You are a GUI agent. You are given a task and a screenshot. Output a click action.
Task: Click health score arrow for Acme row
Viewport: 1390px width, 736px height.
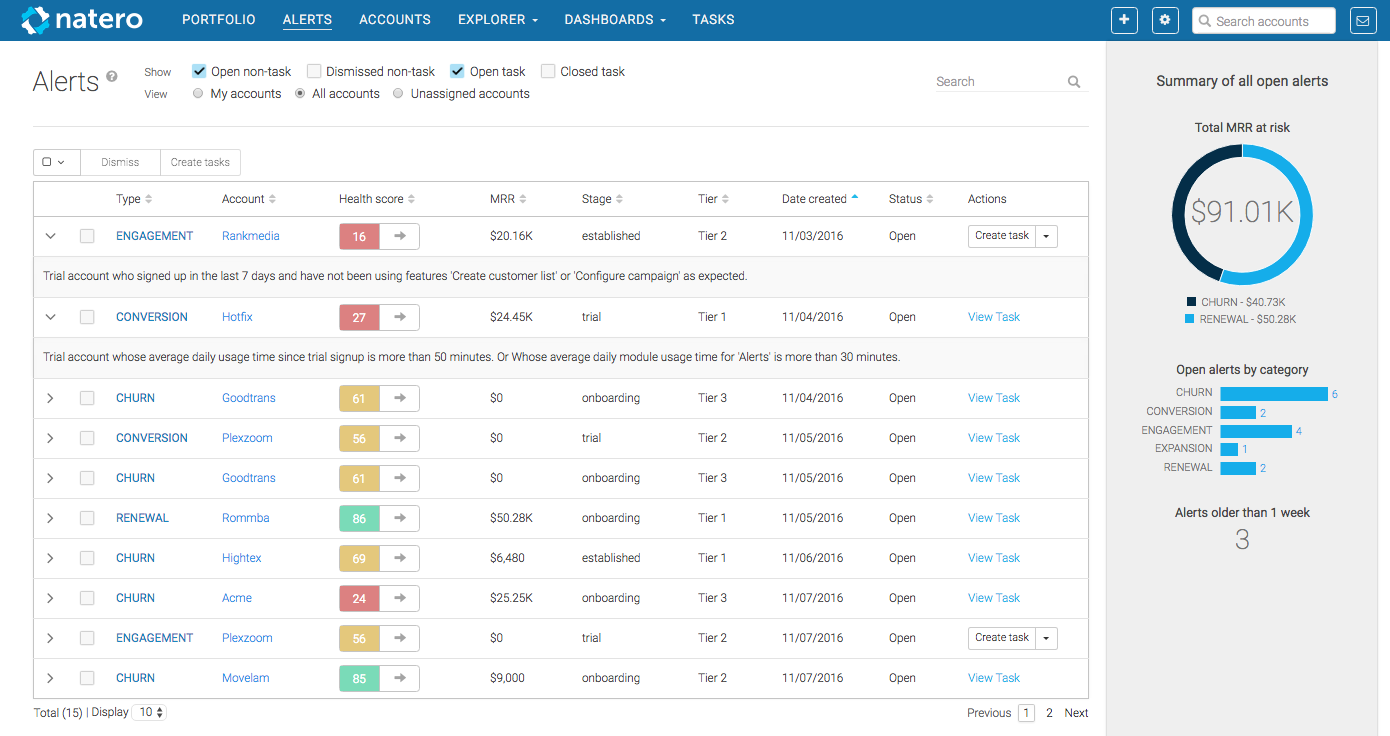[399, 598]
